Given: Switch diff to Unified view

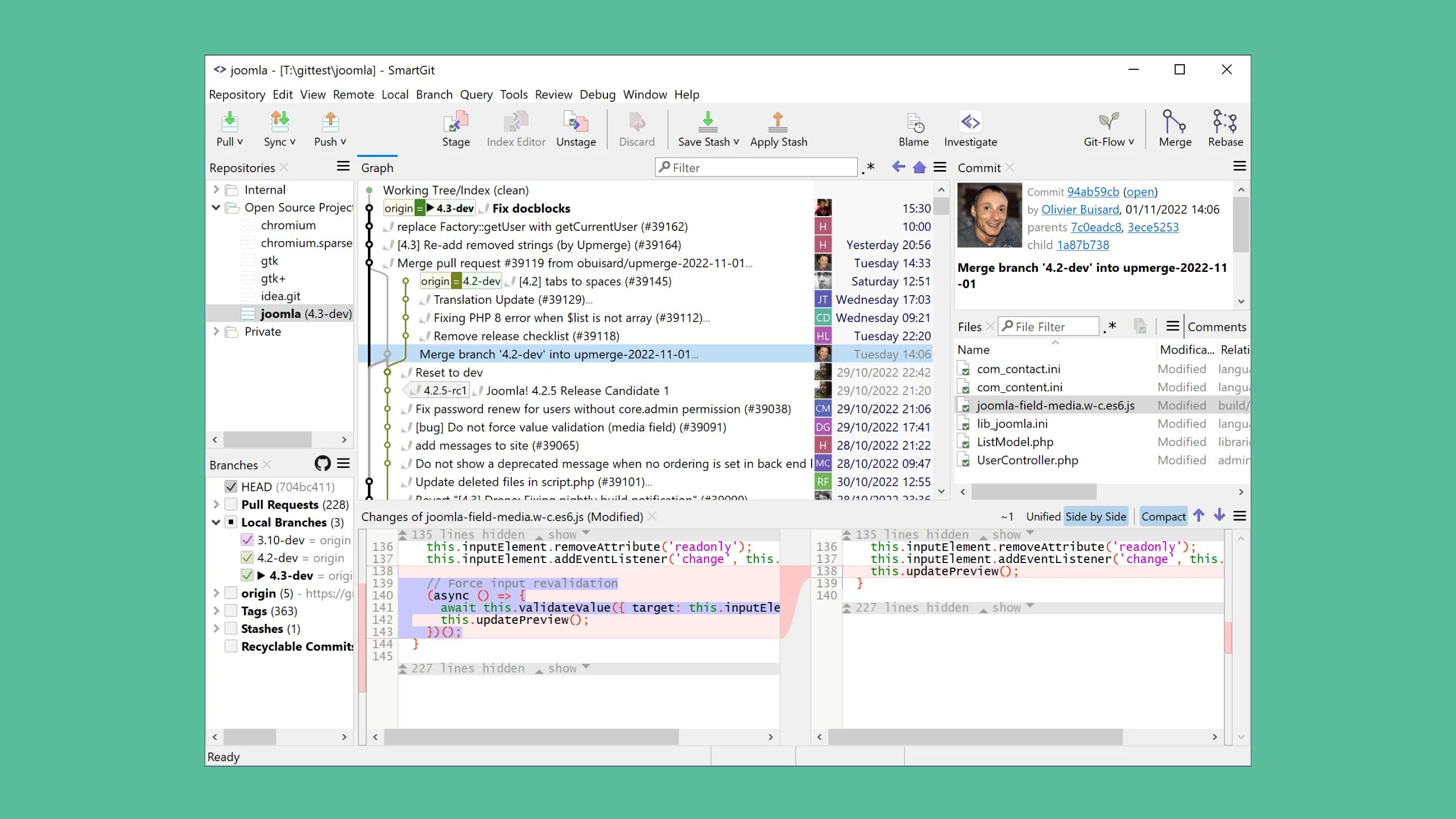Looking at the screenshot, I should (x=1043, y=516).
